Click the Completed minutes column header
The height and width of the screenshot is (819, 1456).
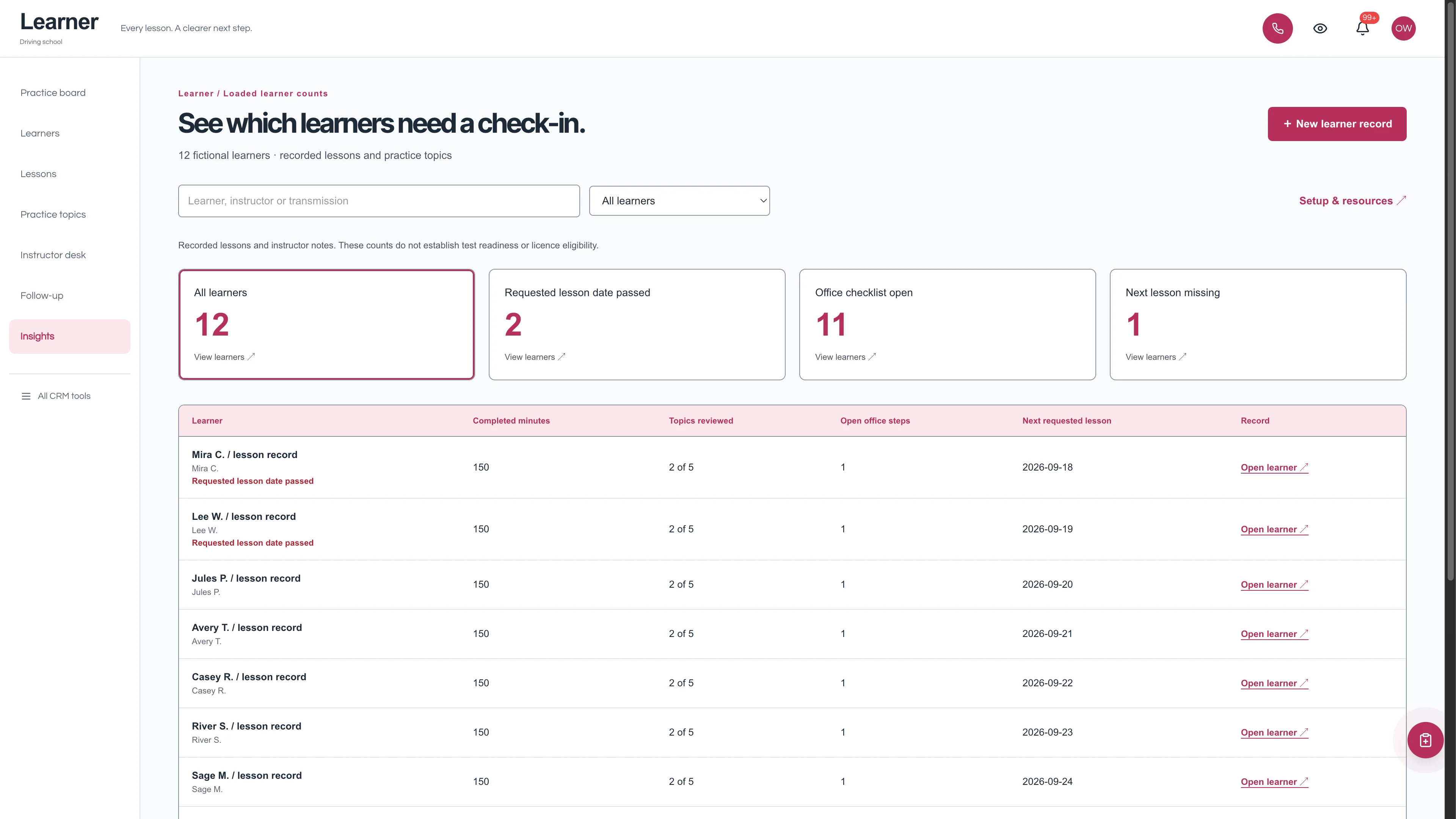click(x=511, y=420)
